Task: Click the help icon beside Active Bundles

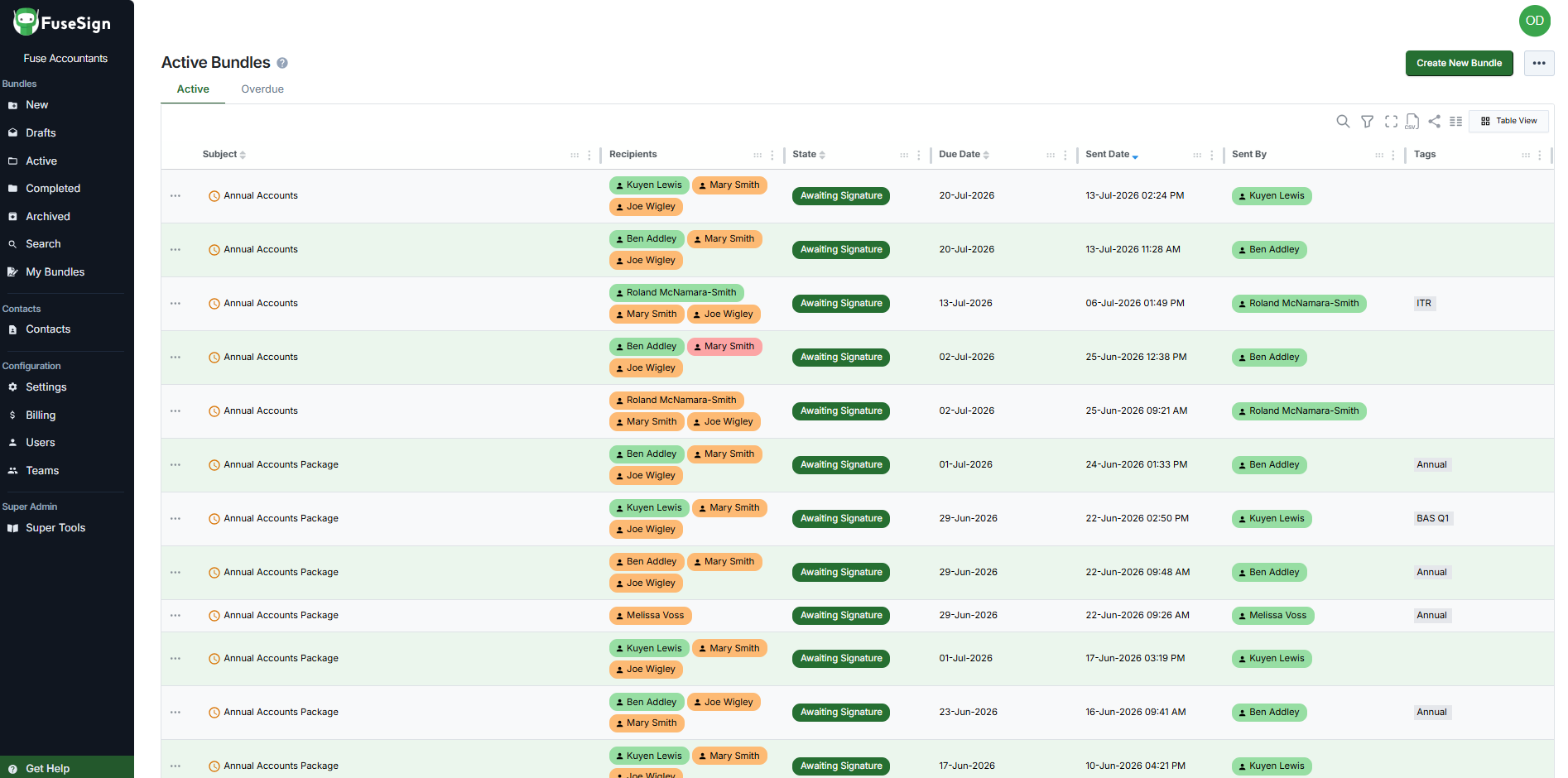Action: click(x=282, y=63)
